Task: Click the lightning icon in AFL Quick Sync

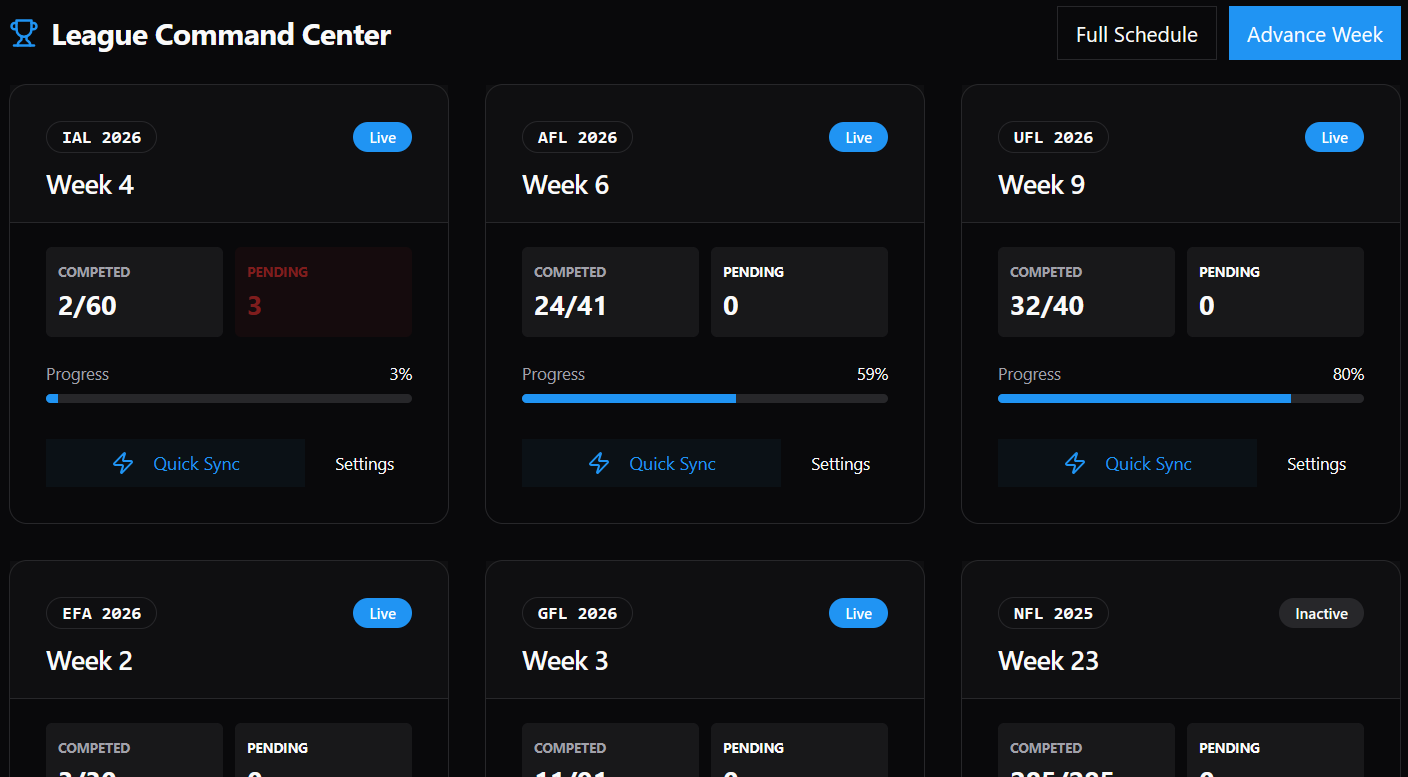Action: coord(599,463)
